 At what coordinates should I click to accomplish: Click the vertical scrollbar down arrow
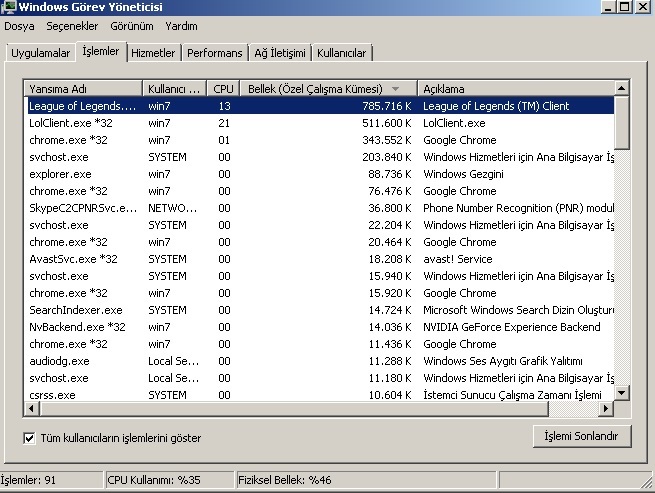click(621, 393)
